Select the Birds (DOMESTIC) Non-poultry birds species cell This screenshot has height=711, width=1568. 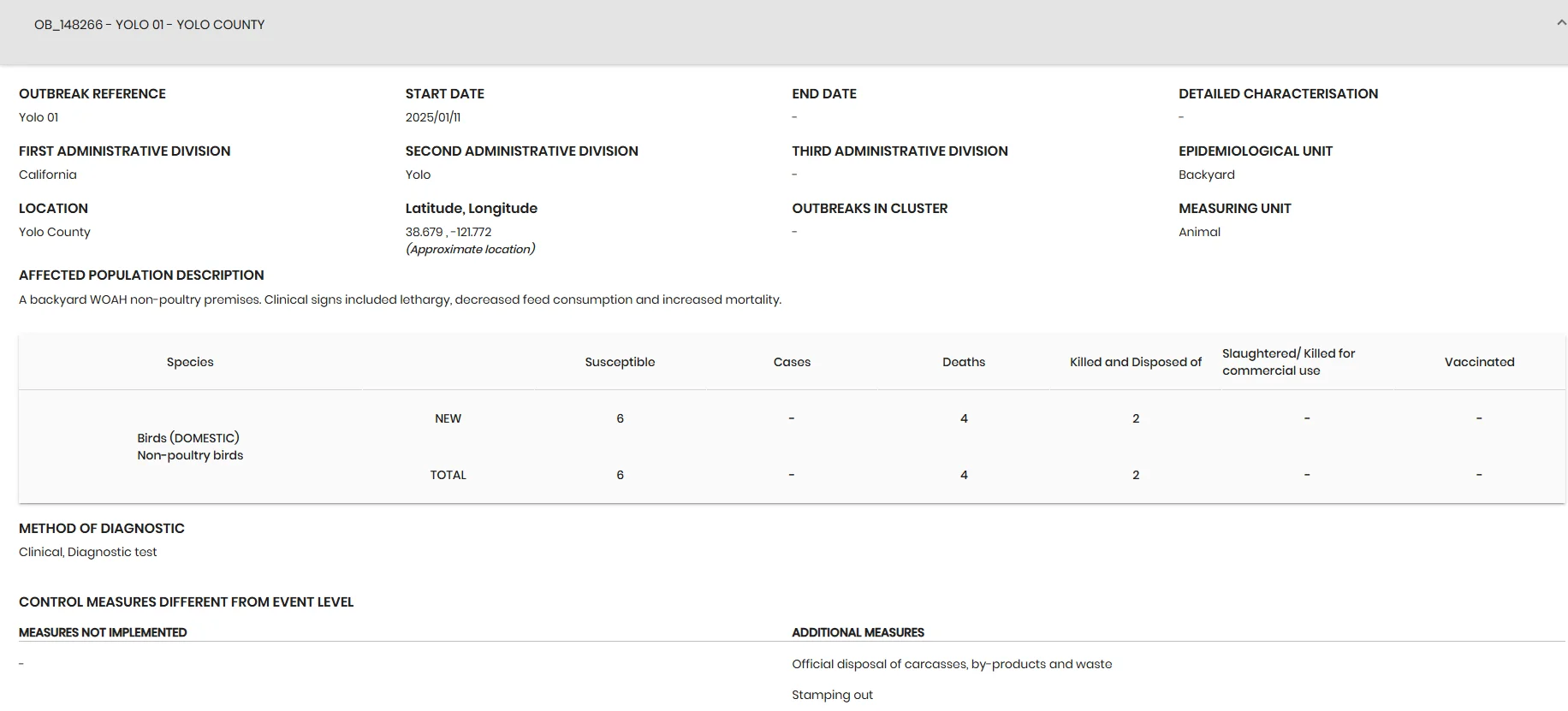[190, 447]
